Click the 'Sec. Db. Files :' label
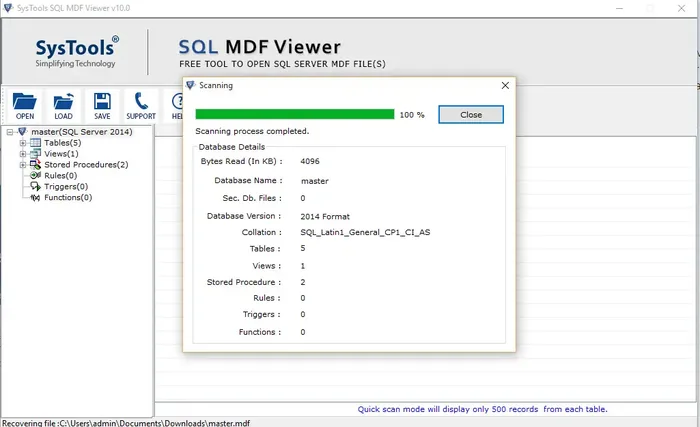700x427 pixels. pos(252,198)
